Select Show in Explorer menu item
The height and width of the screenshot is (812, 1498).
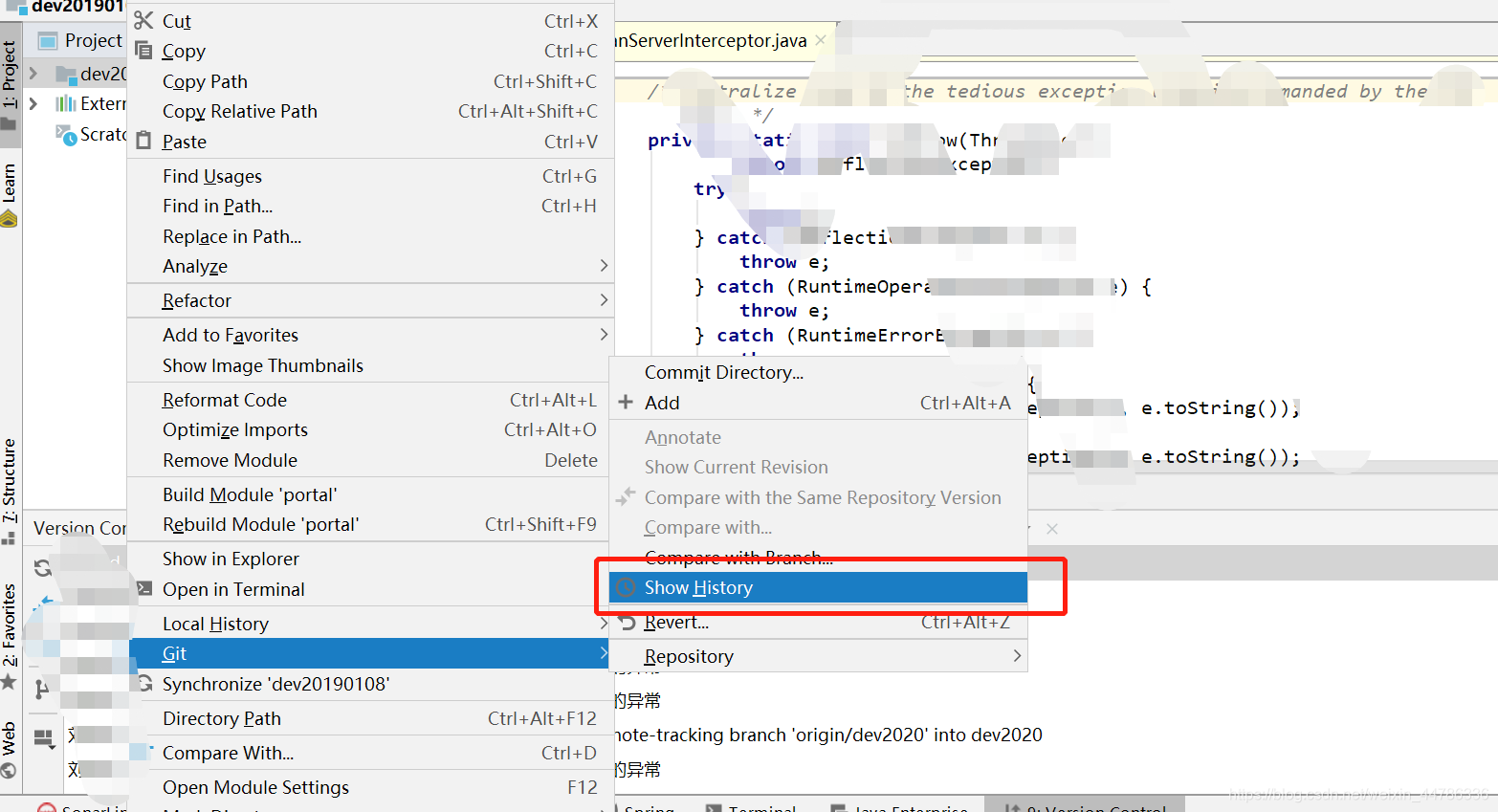[370, 559]
